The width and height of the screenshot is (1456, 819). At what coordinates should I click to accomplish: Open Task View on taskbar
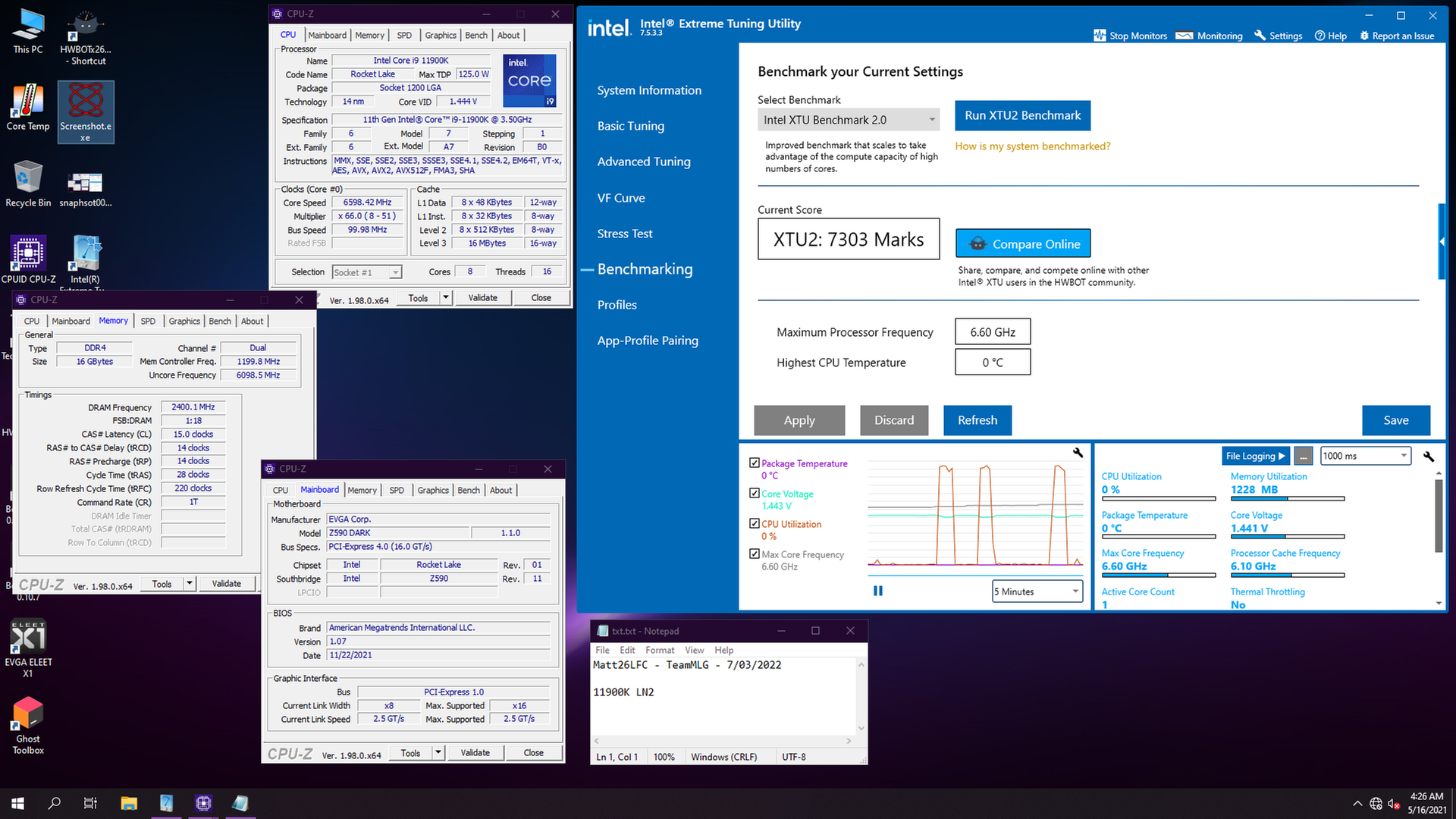pos(90,803)
